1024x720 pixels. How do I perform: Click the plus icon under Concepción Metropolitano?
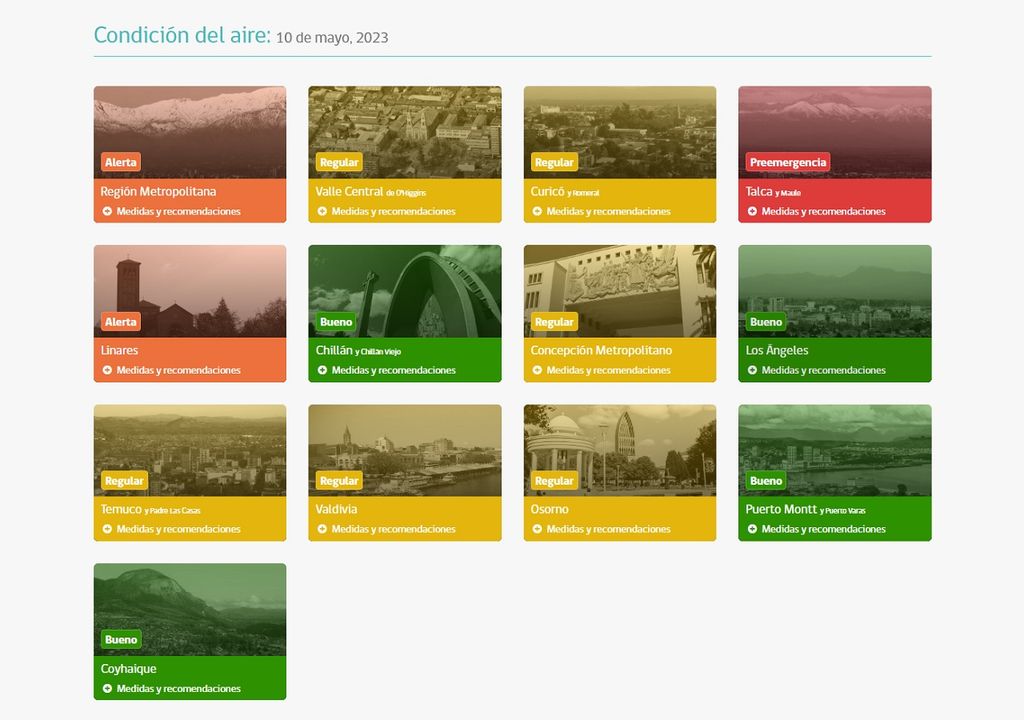(x=537, y=370)
